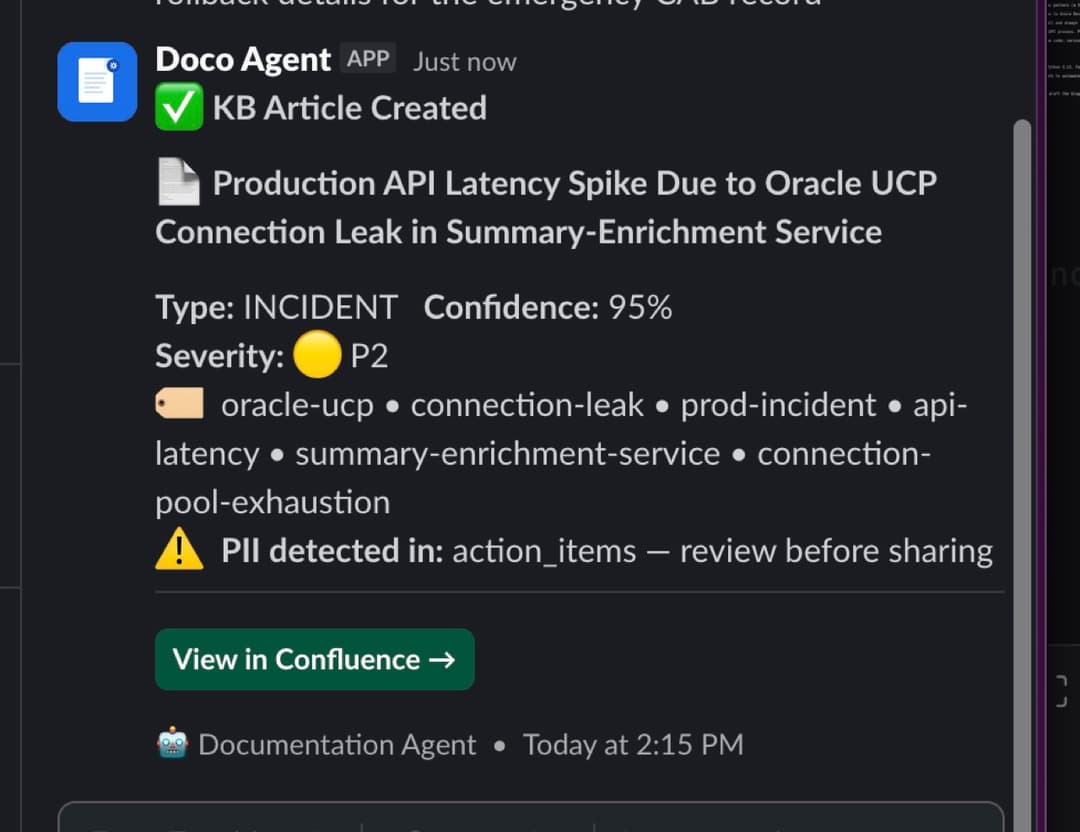Click the 'prod-incident' tag

point(778,405)
